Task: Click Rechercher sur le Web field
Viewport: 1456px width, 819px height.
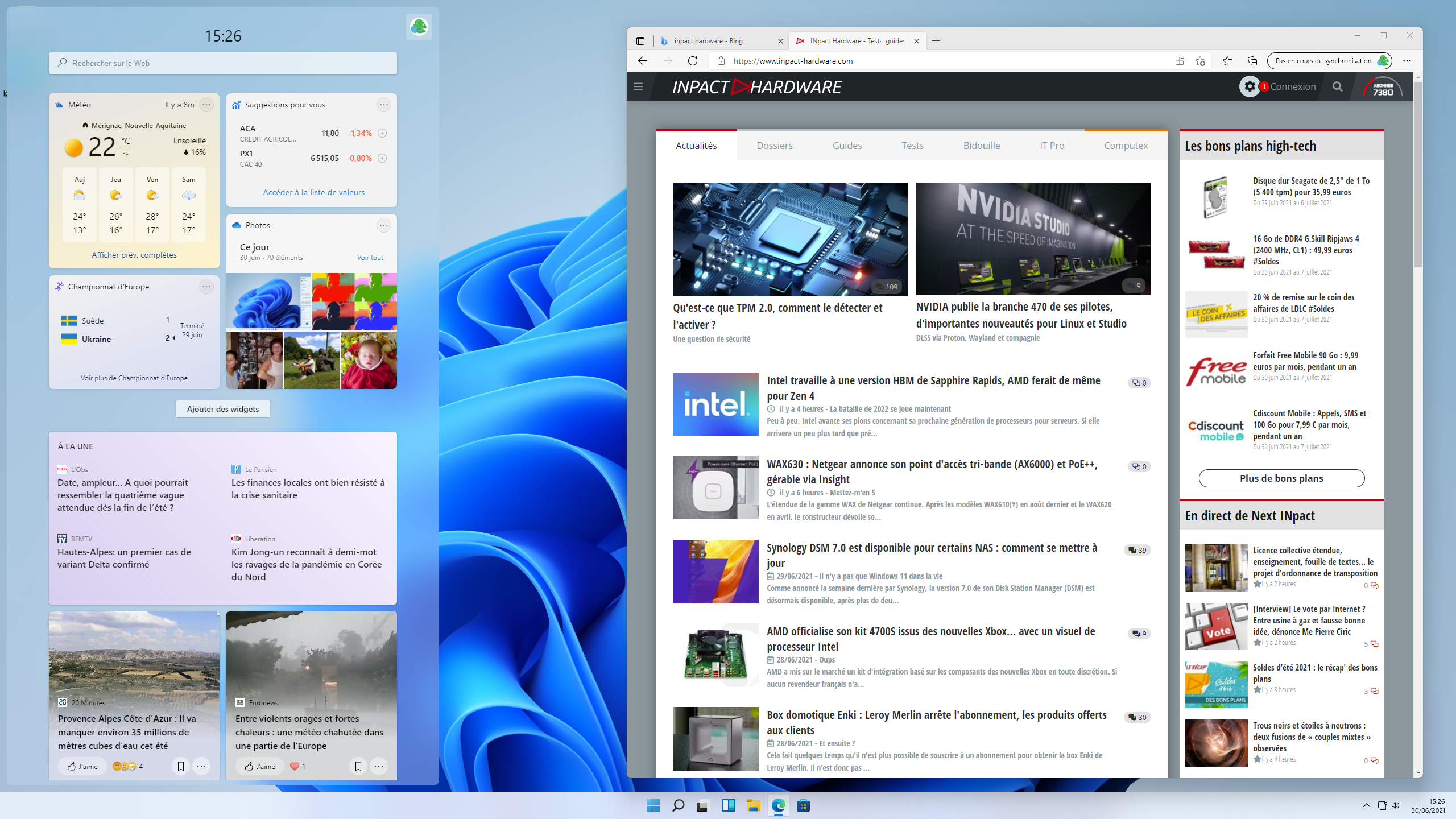Action: click(223, 63)
